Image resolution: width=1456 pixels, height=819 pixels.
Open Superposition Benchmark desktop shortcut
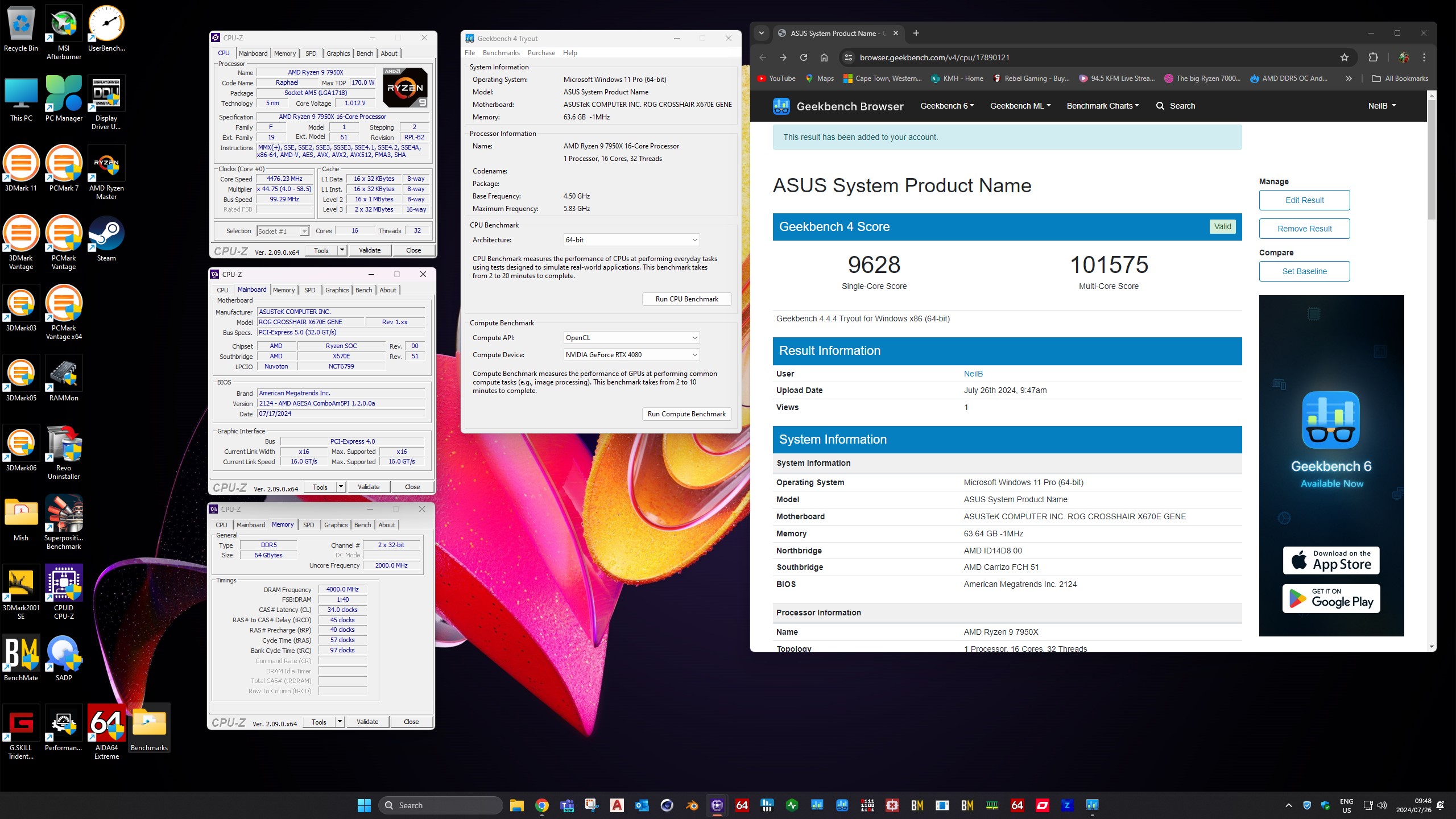point(64,522)
